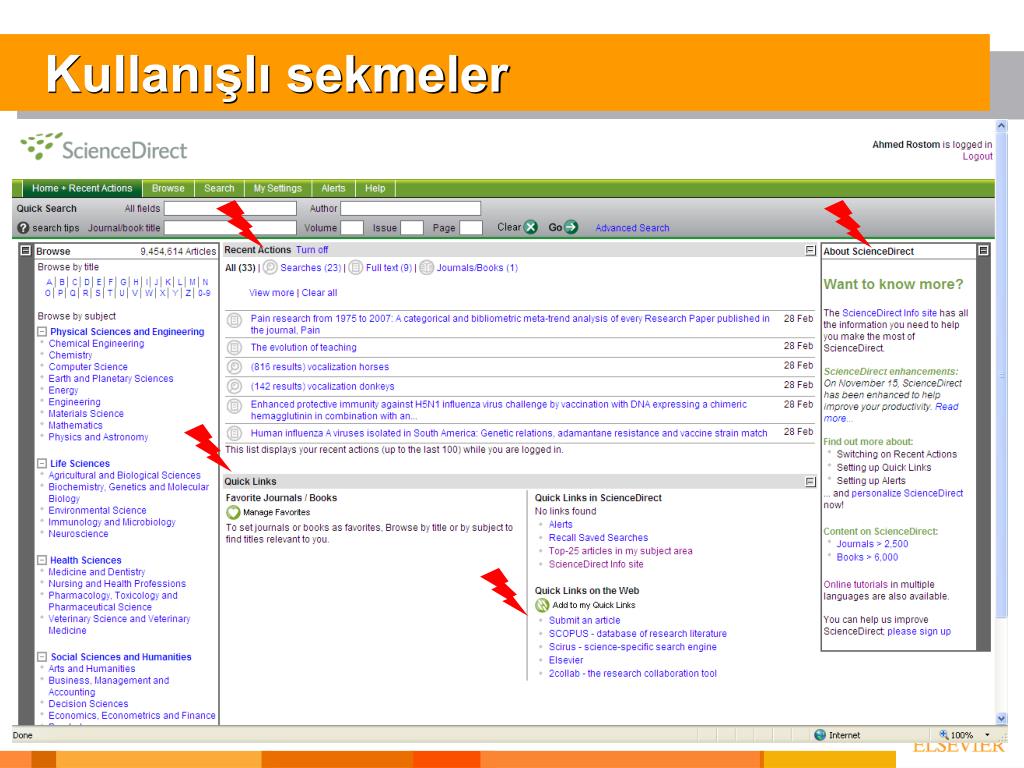1024x768 pixels.
Task: Open the Help tab
Action: tap(375, 188)
